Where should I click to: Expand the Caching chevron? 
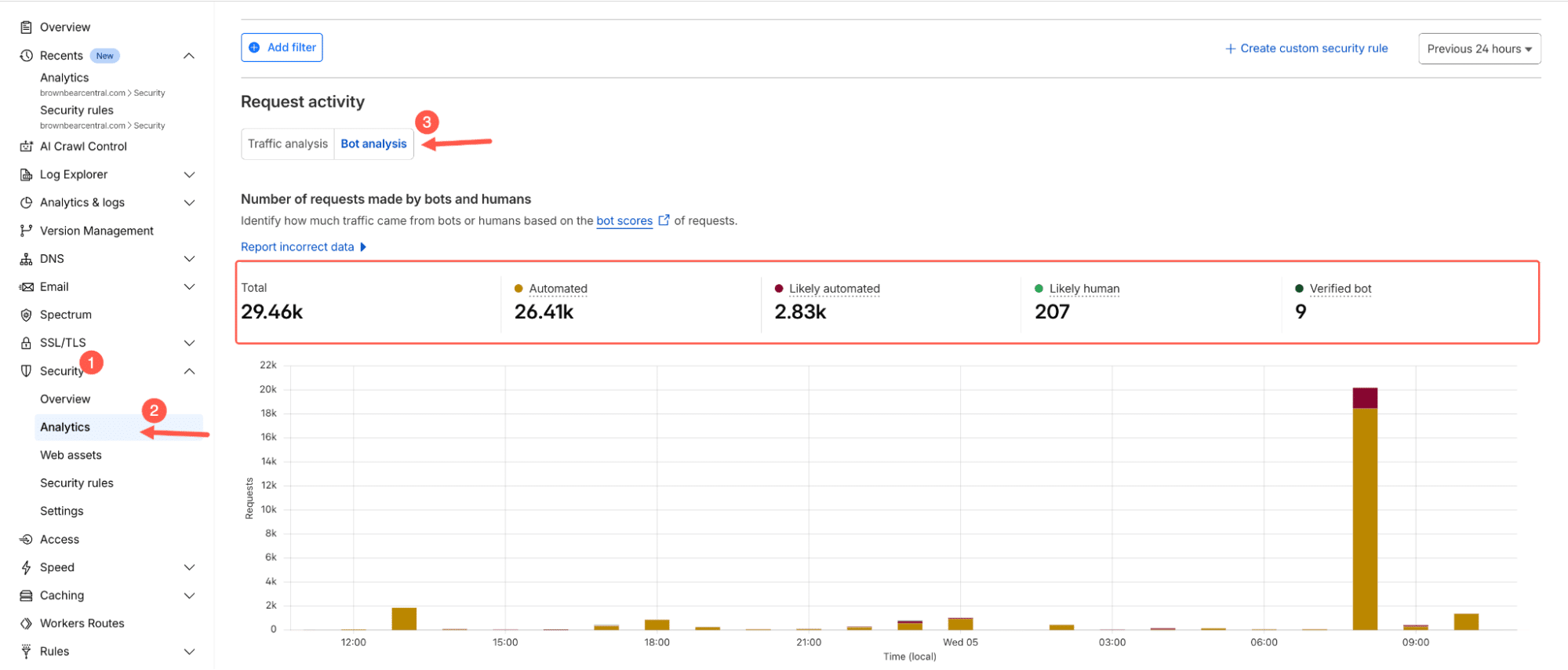(x=189, y=595)
